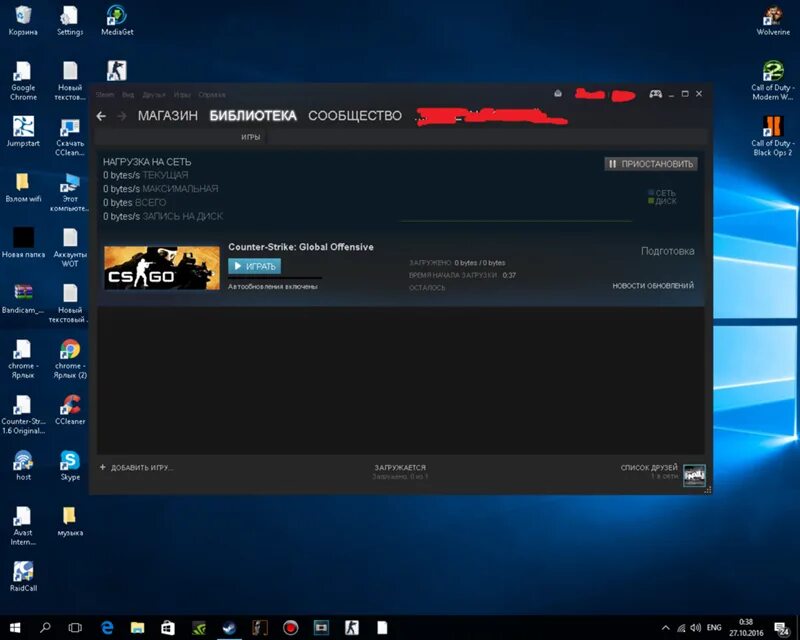Select the музыка folder
Screen dimensions: 800x640
coord(70,521)
